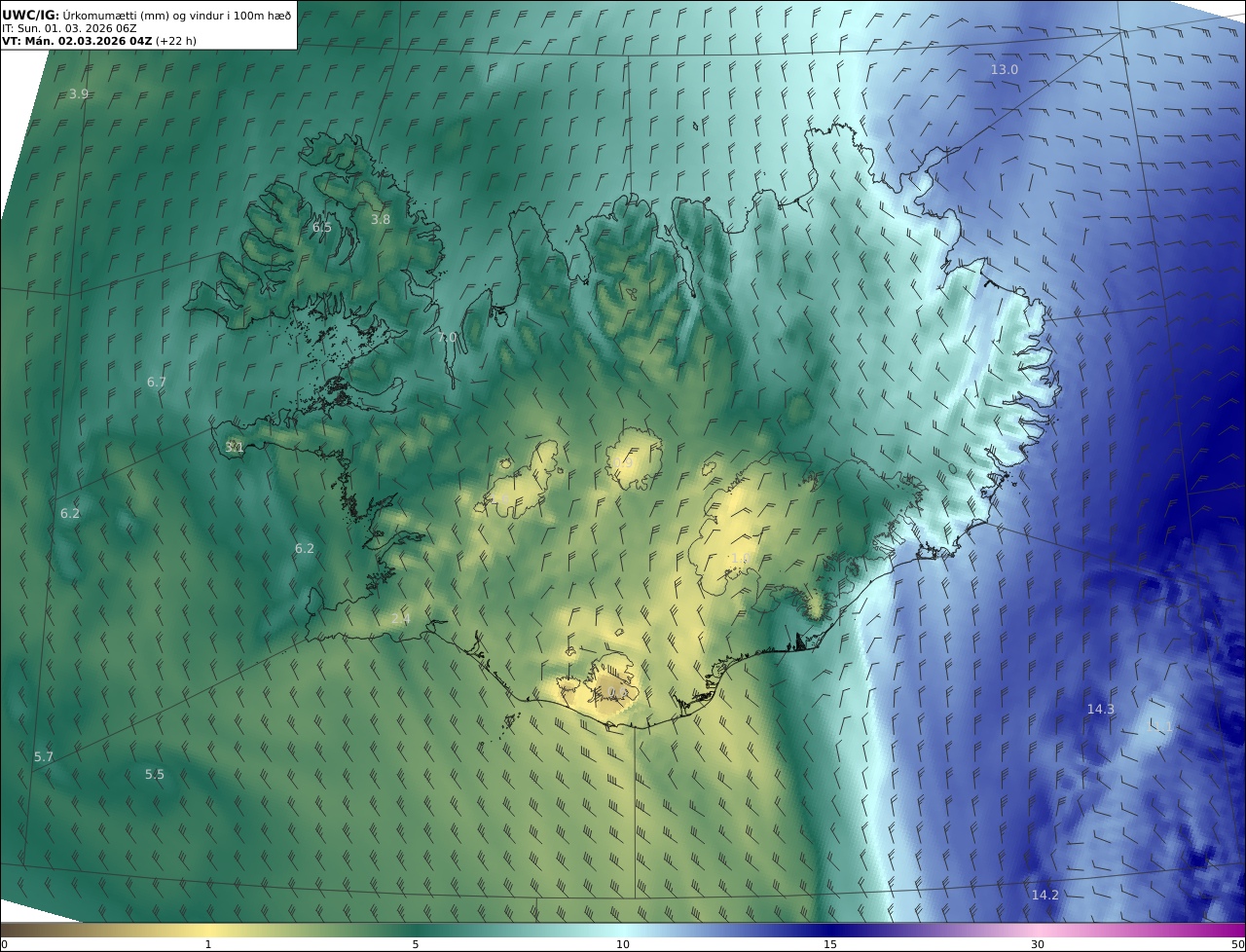Image resolution: width=1246 pixels, height=952 pixels.
Task: Click the 6.5 value over the Westfjords
Action: click(x=321, y=228)
